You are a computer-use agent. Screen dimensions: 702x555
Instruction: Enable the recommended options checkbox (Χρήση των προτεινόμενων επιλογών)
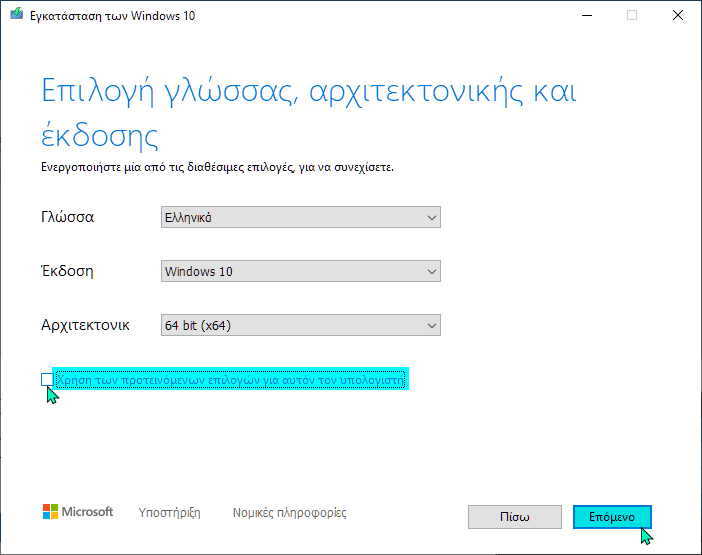click(47, 380)
